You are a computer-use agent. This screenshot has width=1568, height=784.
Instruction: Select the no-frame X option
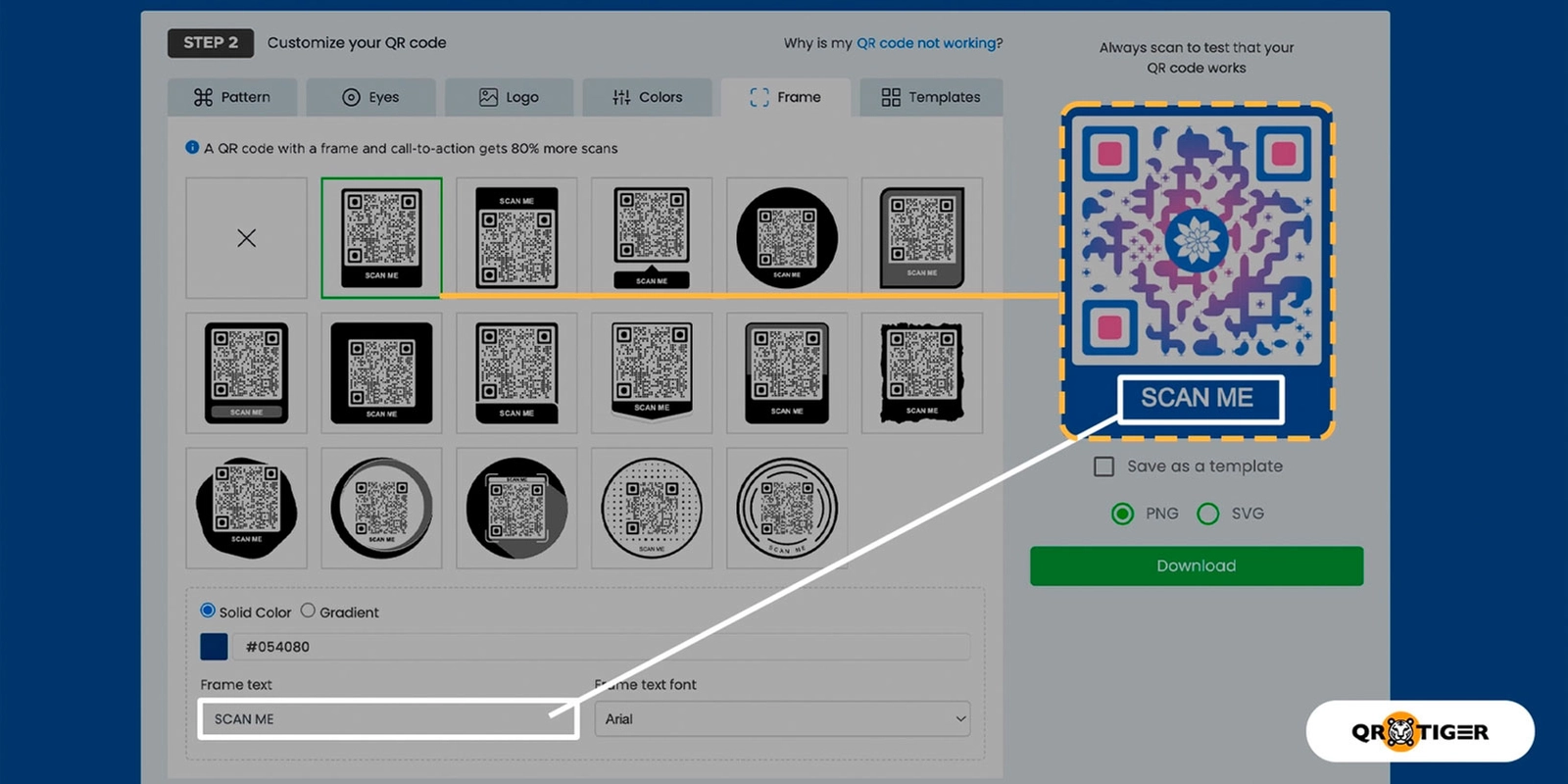pos(246,238)
